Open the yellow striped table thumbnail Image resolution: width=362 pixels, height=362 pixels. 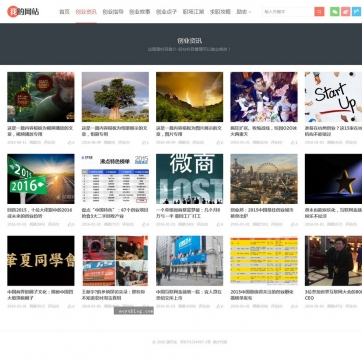coord(264,261)
